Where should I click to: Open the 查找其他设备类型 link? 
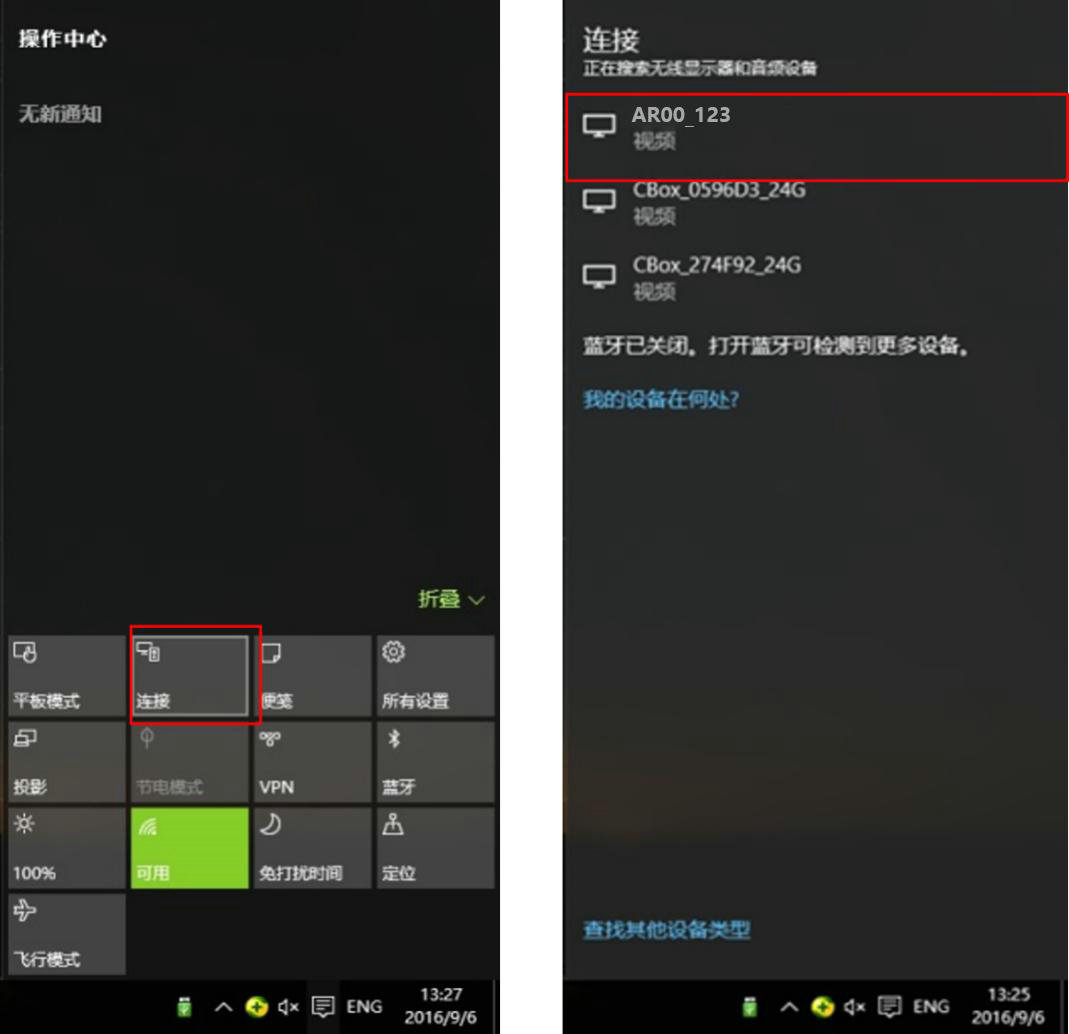tap(666, 930)
